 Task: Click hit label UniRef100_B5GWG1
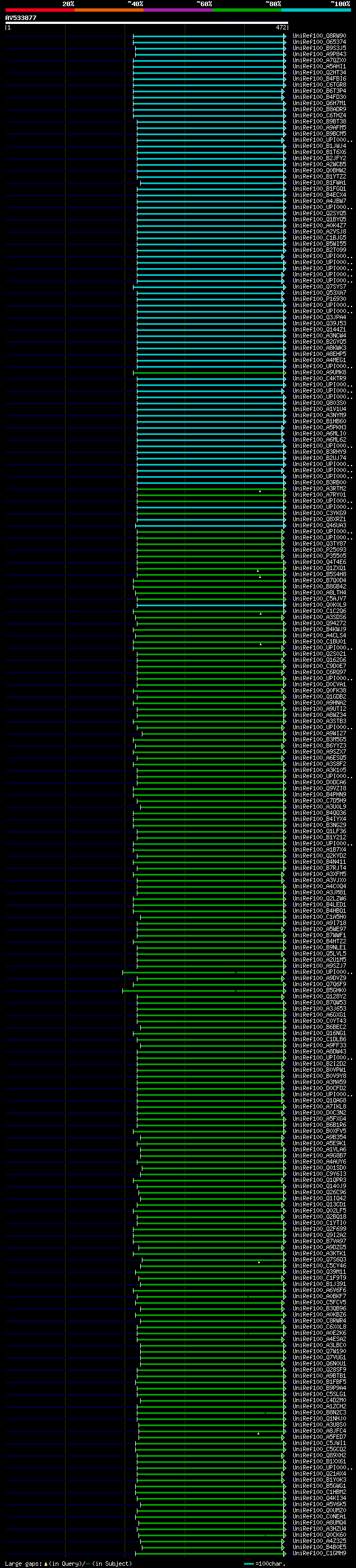pyautogui.click(x=319, y=1486)
